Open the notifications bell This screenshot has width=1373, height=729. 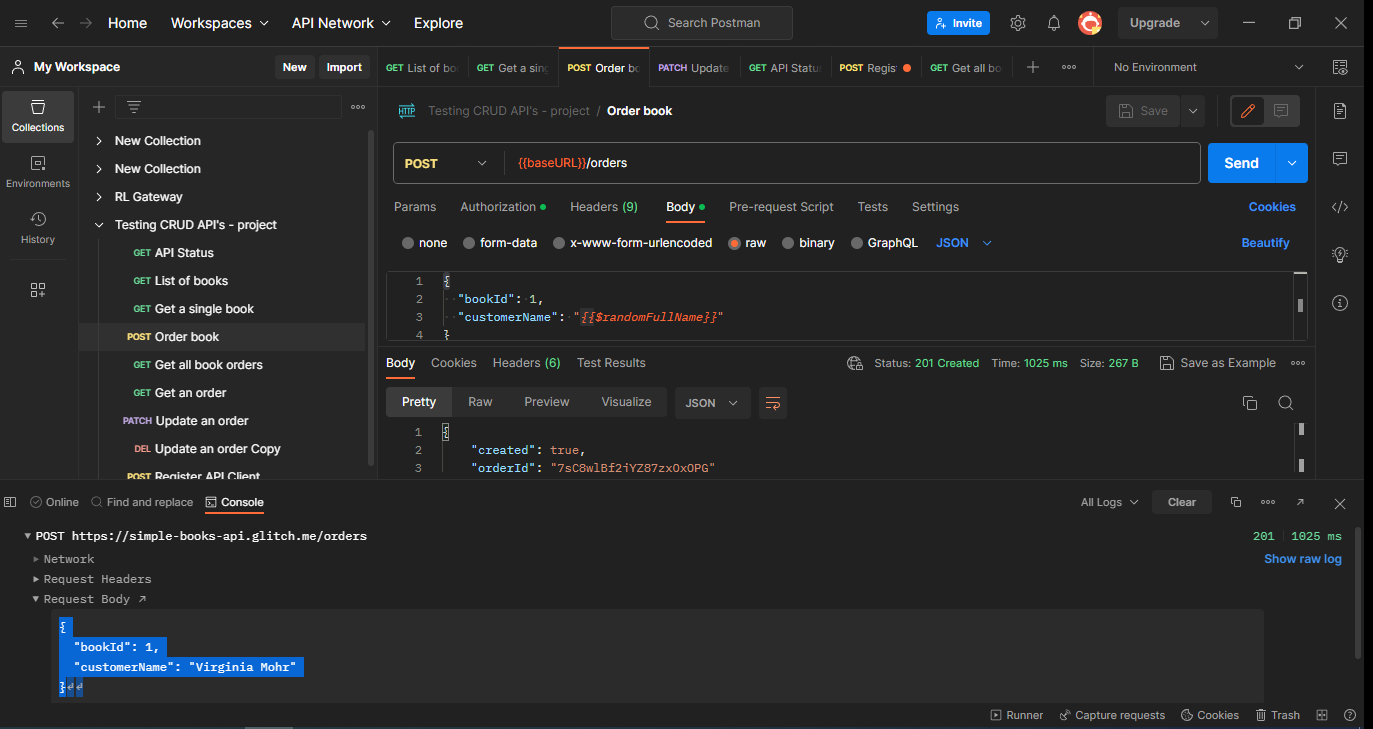point(1054,22)
